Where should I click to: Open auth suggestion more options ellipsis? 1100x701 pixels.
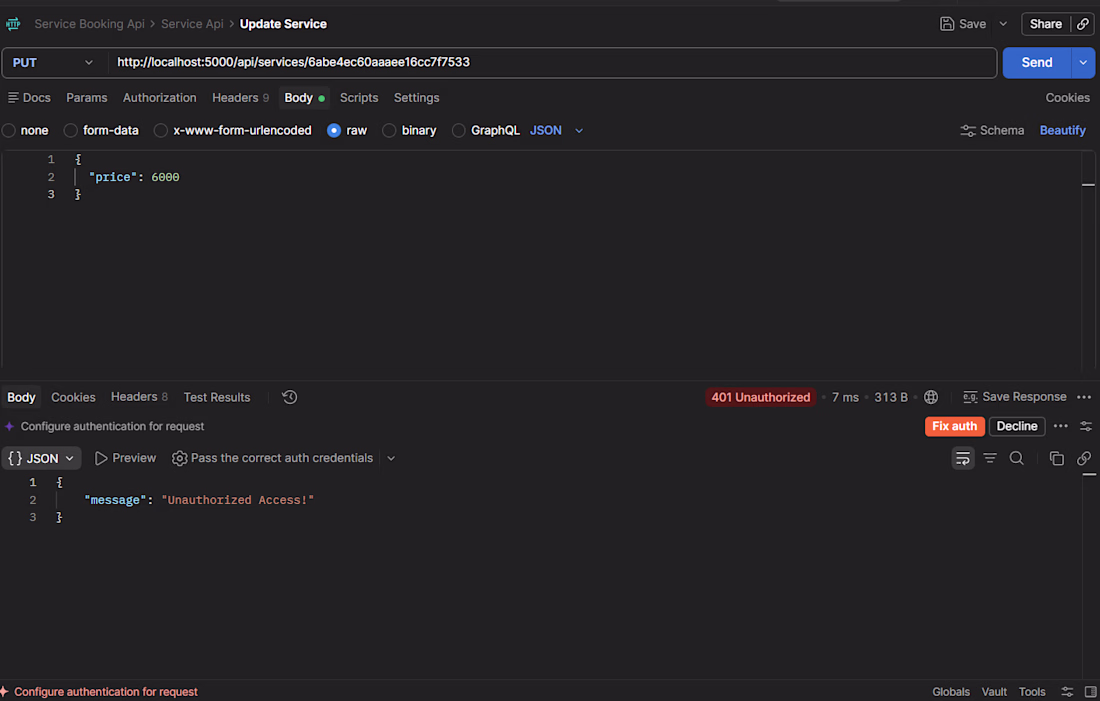tap(1061, 426)
